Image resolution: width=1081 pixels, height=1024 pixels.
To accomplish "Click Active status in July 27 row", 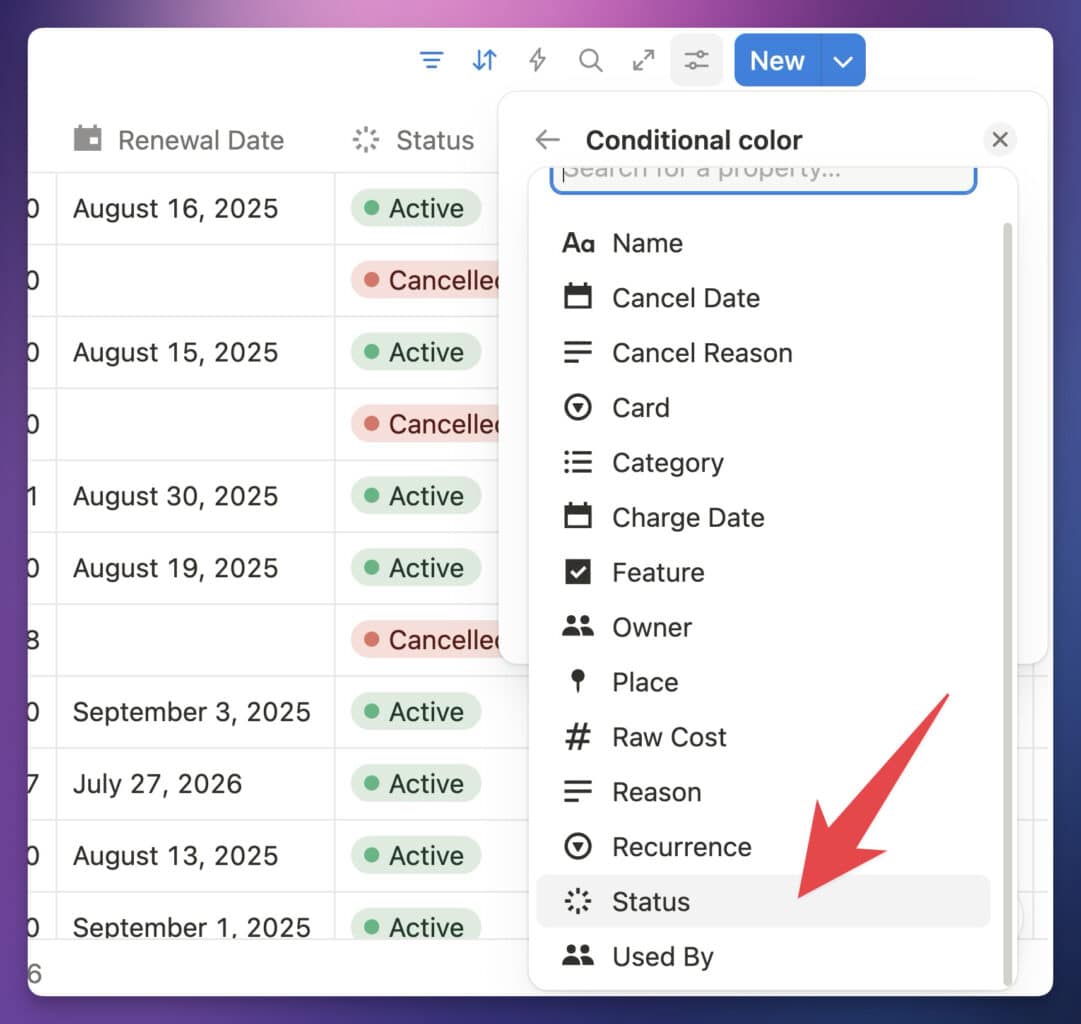I will 416,784.
